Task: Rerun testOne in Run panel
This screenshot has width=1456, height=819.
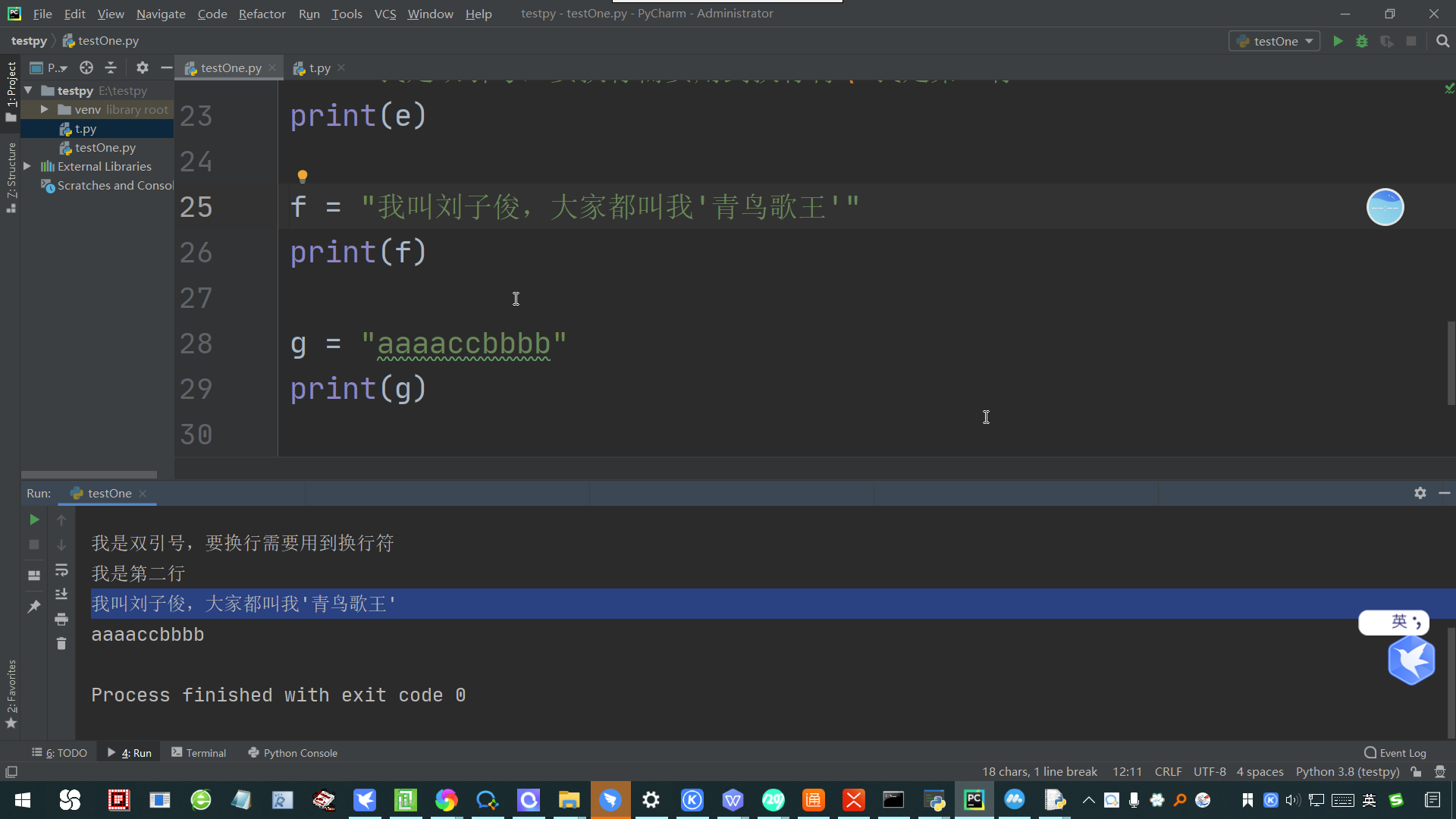Action: tap(34, 519)
